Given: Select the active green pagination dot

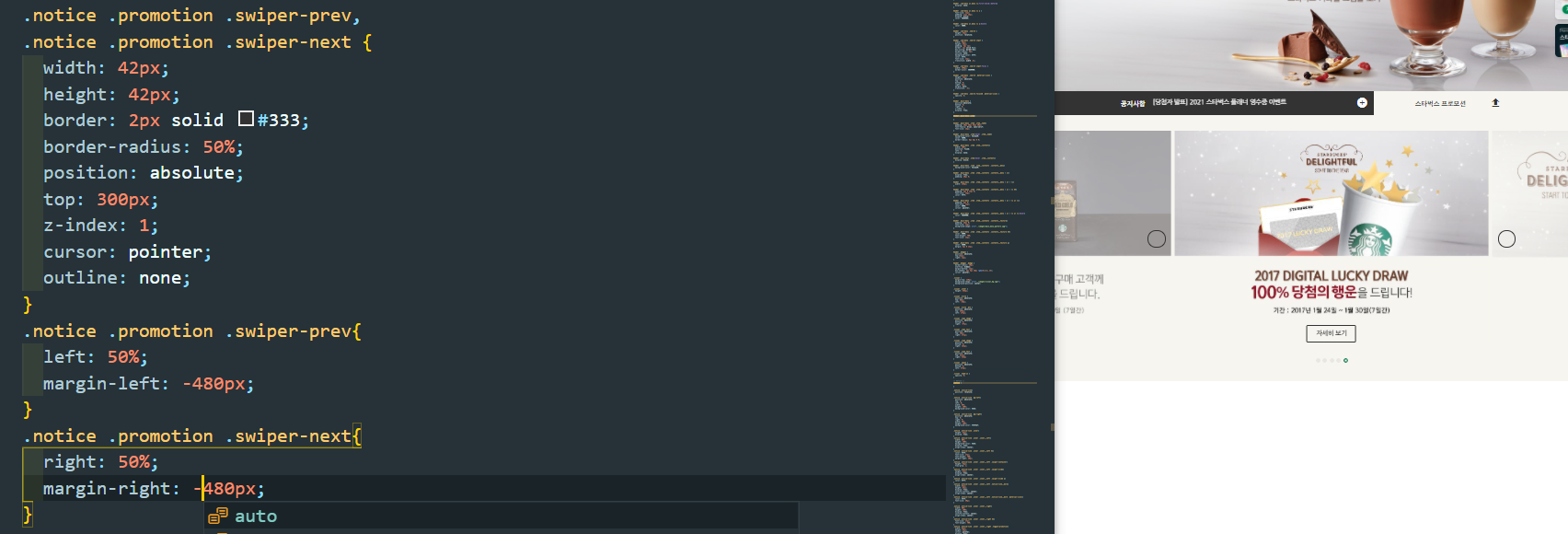Looking at the screenshot, I should click(1345, 360).
